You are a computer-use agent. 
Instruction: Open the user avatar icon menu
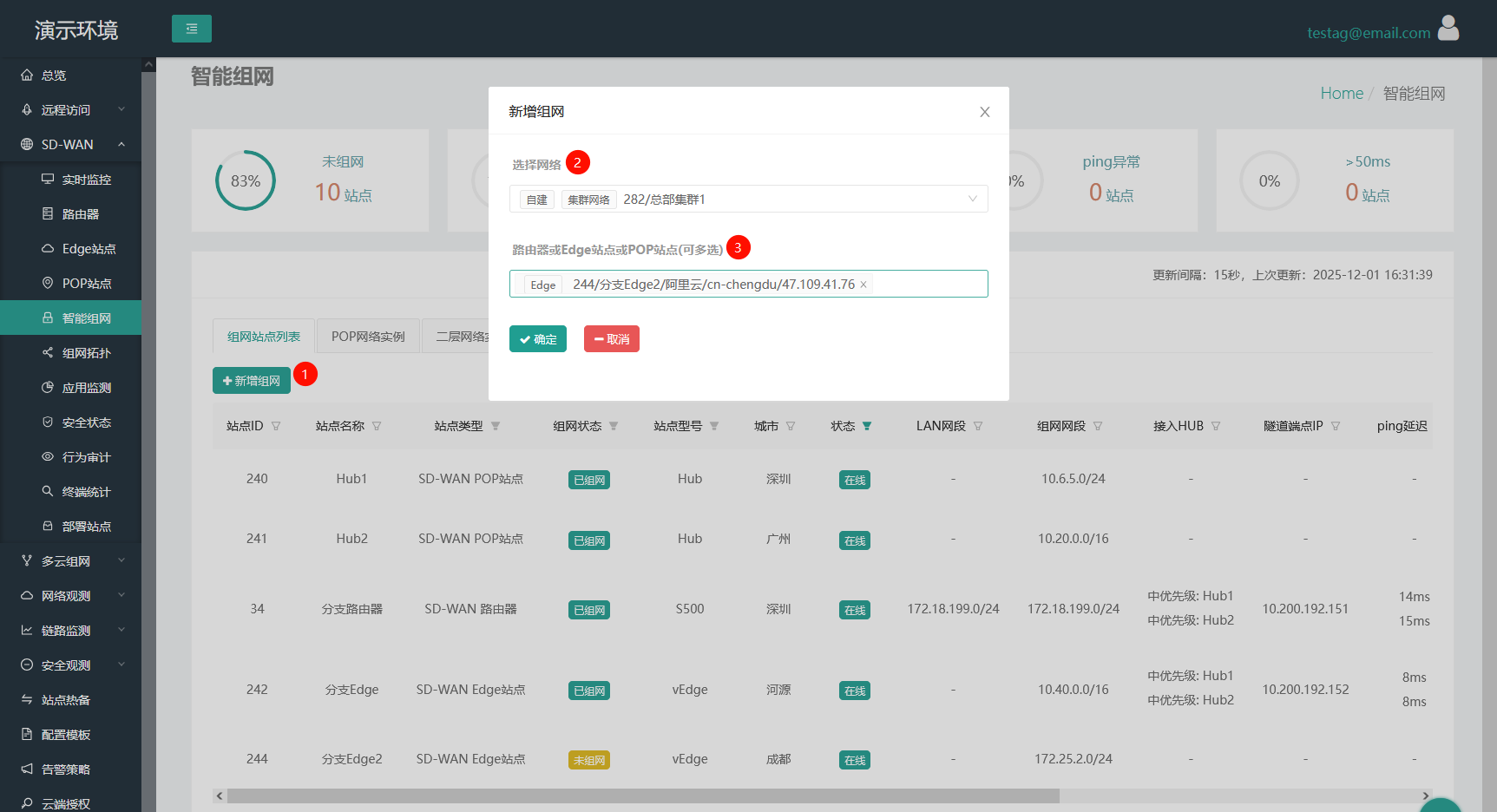coord(1448,28)
